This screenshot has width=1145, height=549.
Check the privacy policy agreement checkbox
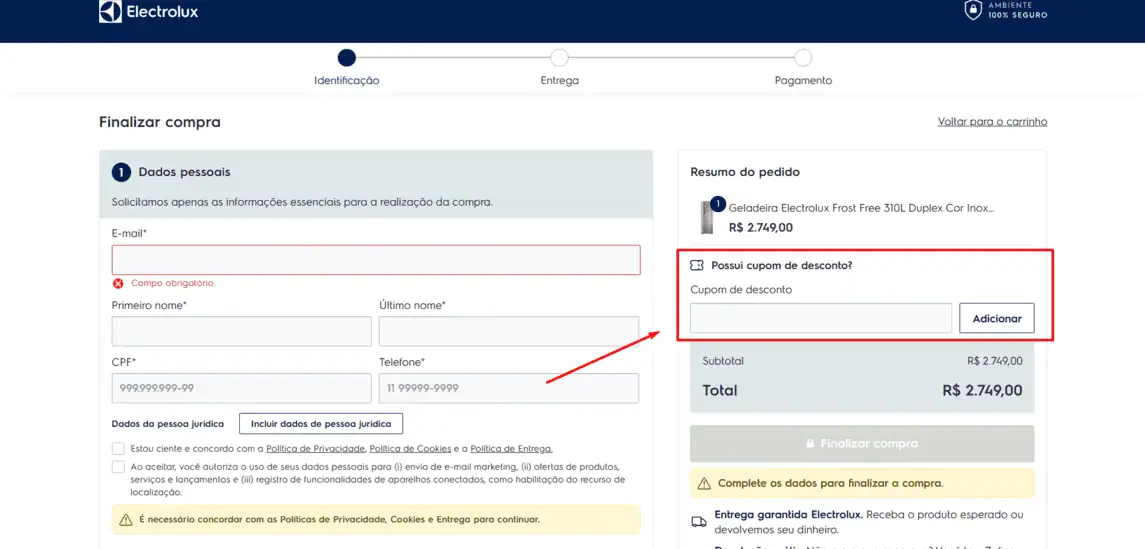click(118, 448)
